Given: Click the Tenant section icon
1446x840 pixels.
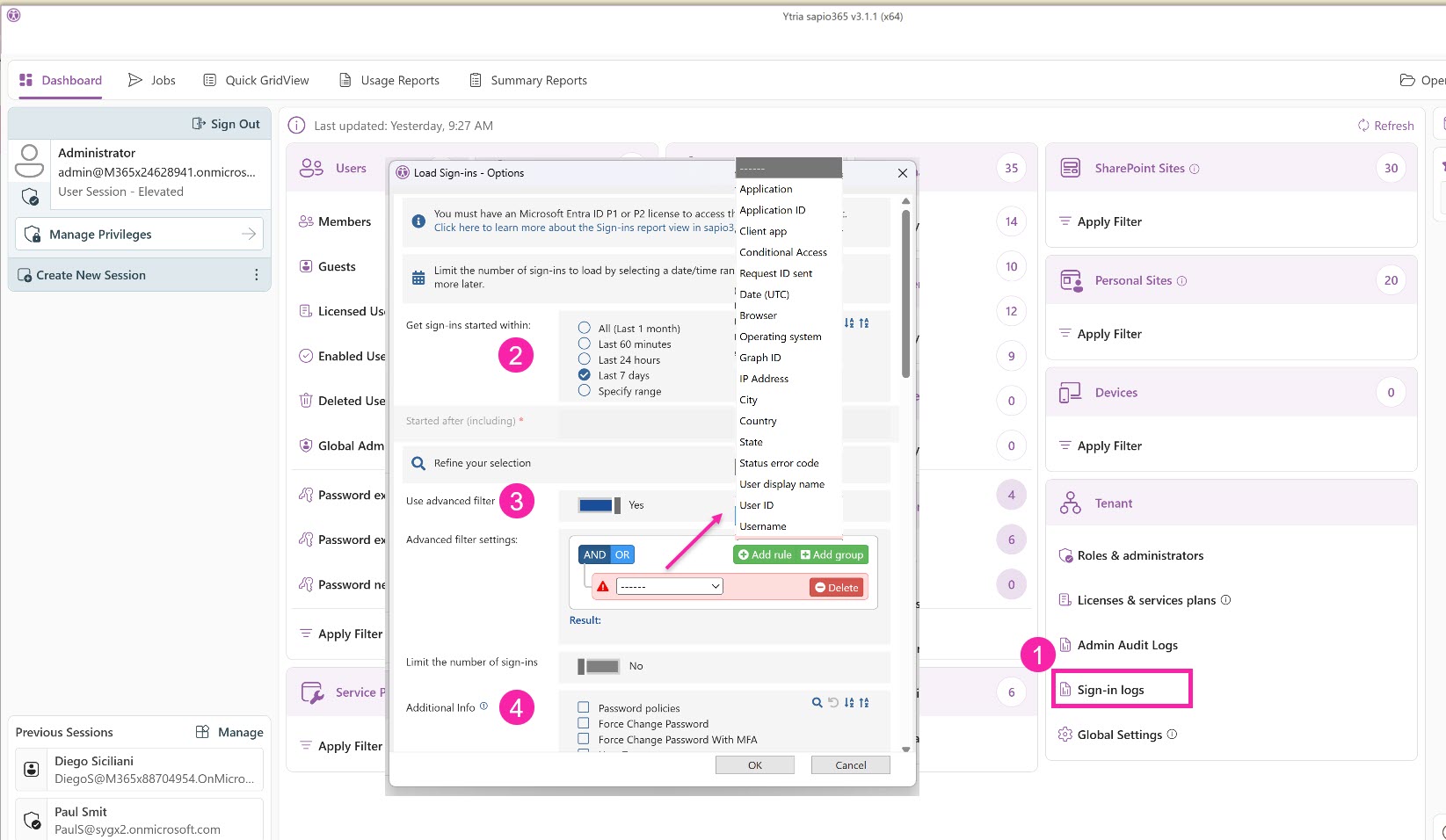Looking at the screenshot, I should pyautogui.click(x=1070, y=503).
